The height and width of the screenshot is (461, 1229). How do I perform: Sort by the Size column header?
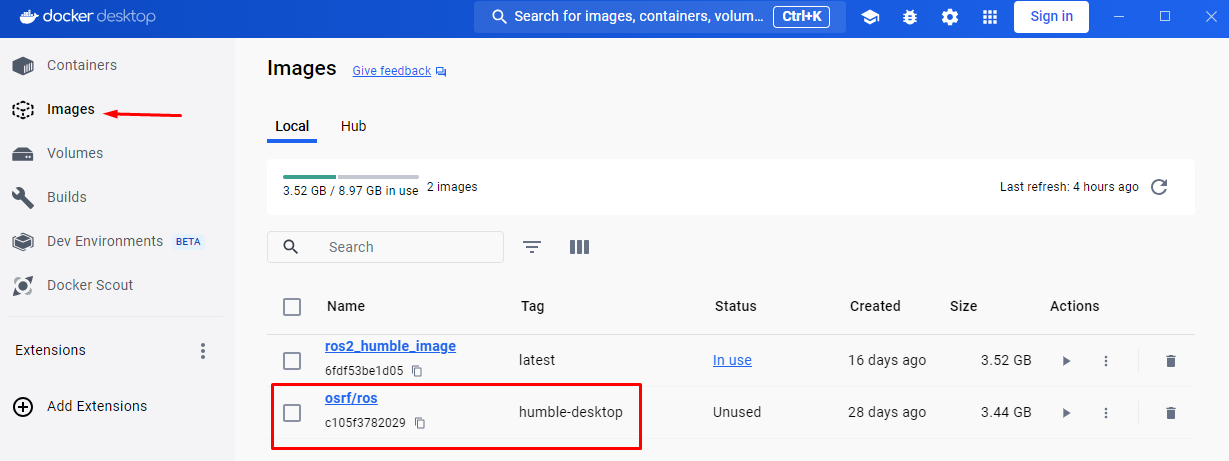(964, 307)
